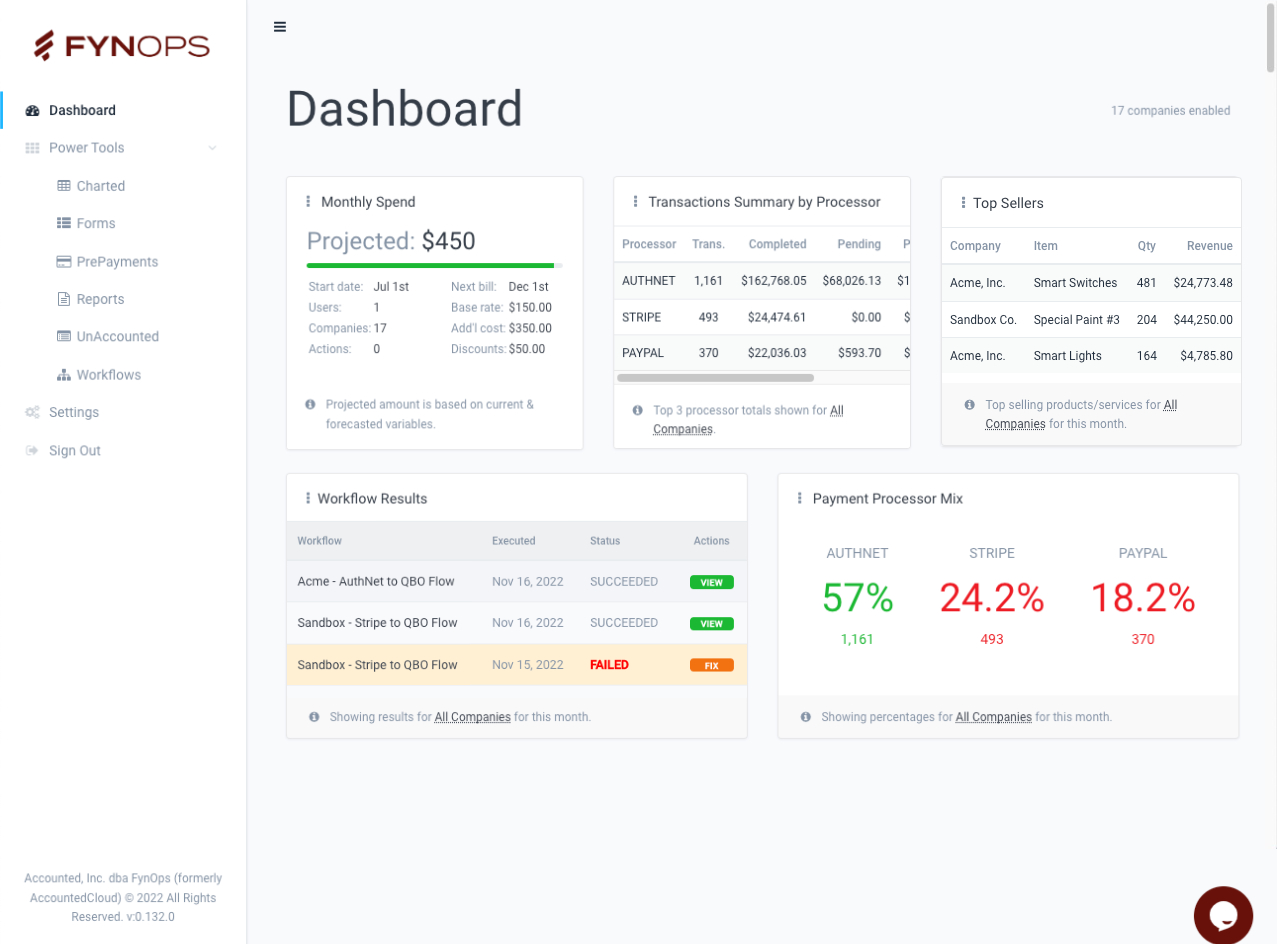Open Payment Processor Mix card options menu
The width and height of the screenshot is (1277, 944).
(x=799, y=498)
